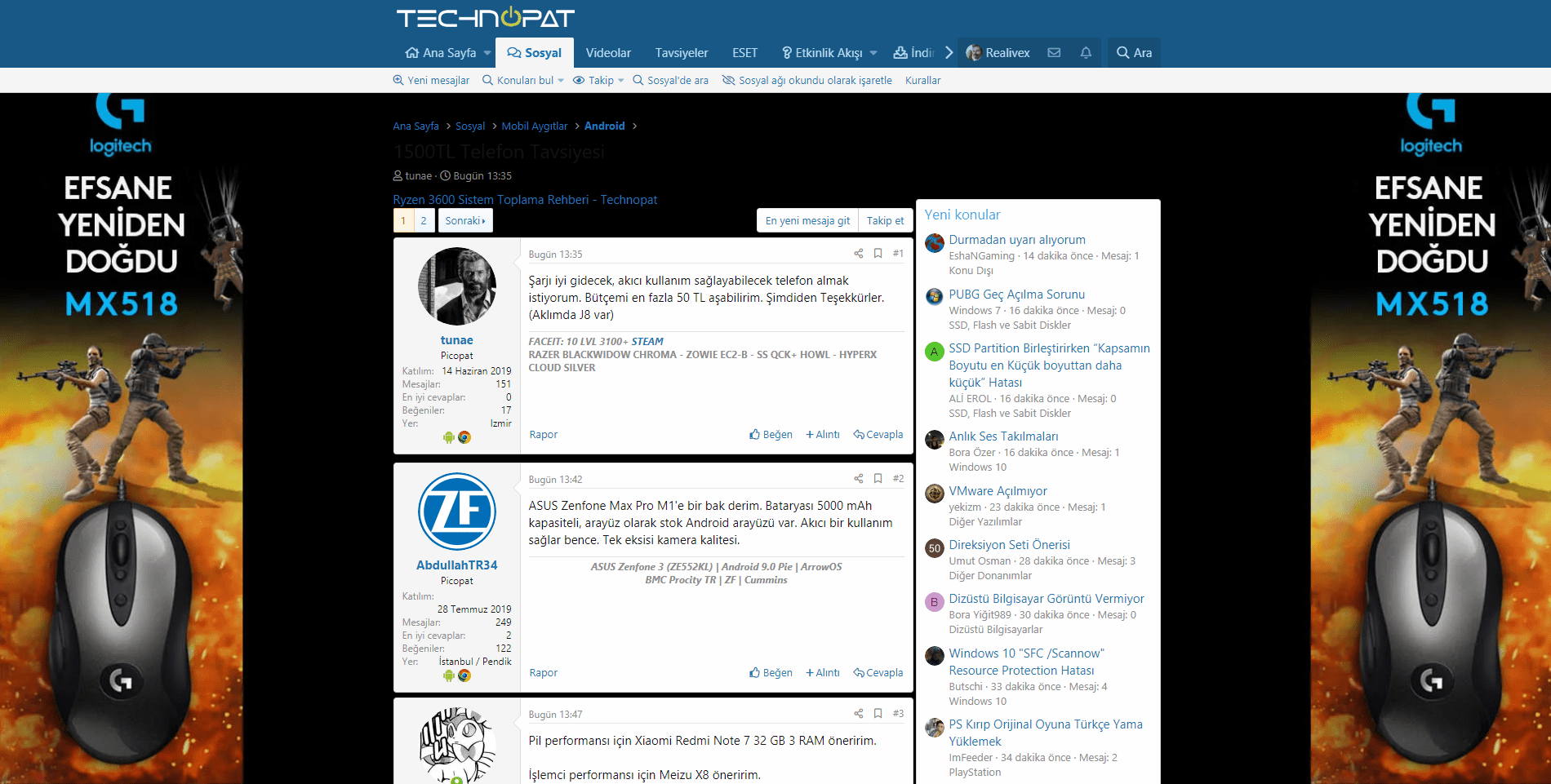Viewport: 1551px width, 784px height.
Task: Expand the Etkinlik Akışı dropdown arrow
Action: tap(873, 53)
